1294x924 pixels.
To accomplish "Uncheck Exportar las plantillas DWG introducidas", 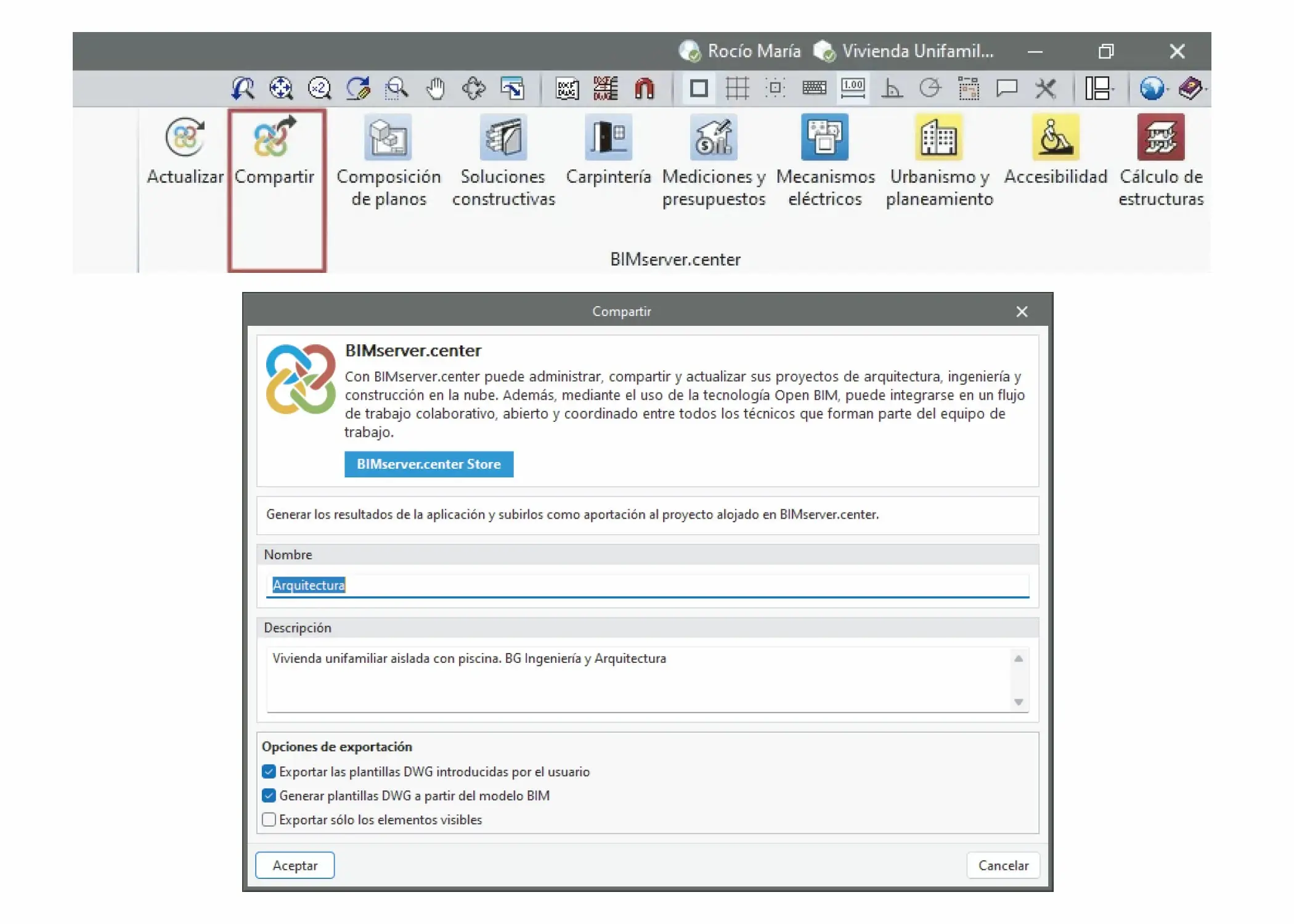I will click(x=269, y=772).
